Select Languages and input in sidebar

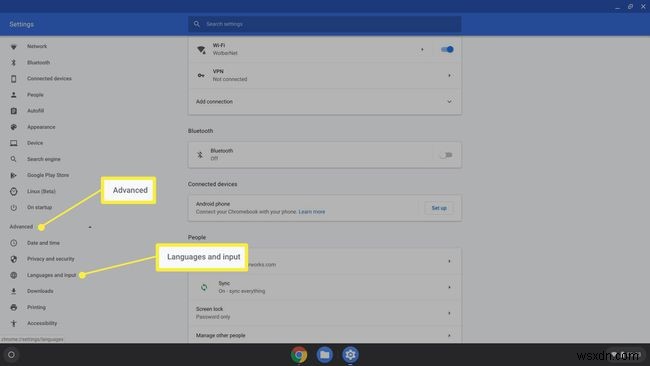pos(52,275)
